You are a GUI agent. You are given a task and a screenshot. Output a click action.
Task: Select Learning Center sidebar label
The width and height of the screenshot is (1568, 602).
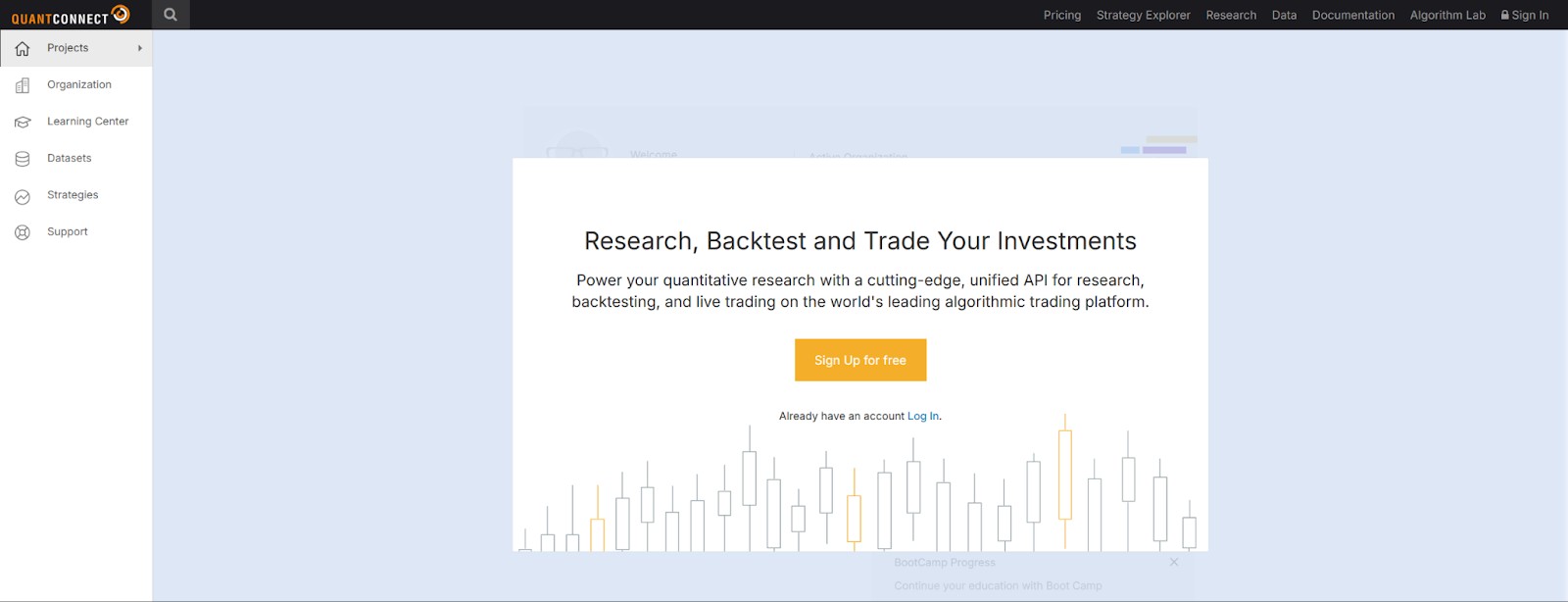pyautogui.click(x=87, y=122)
